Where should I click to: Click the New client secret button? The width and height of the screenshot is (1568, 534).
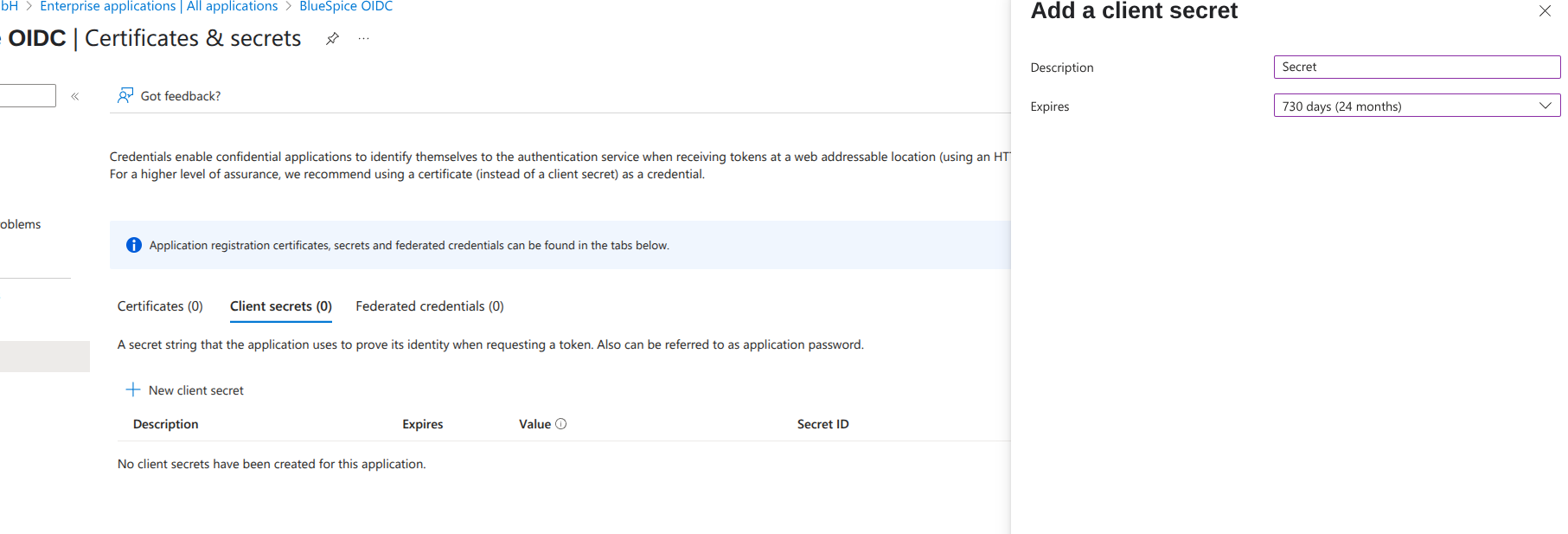(x=195, y=390)
